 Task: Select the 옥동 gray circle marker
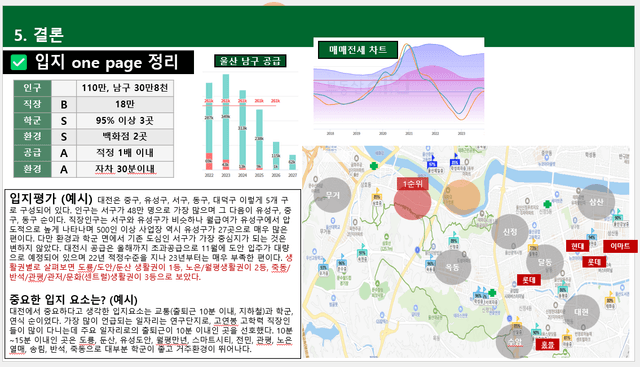452,267
